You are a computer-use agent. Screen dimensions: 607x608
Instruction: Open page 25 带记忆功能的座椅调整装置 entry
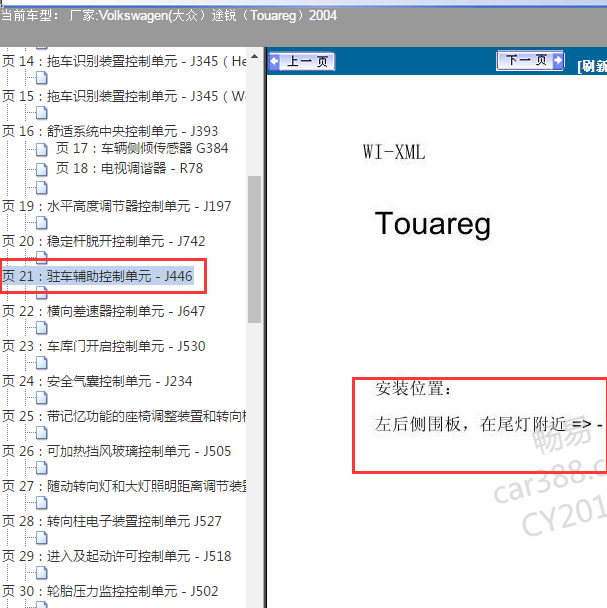pos(124,416)
